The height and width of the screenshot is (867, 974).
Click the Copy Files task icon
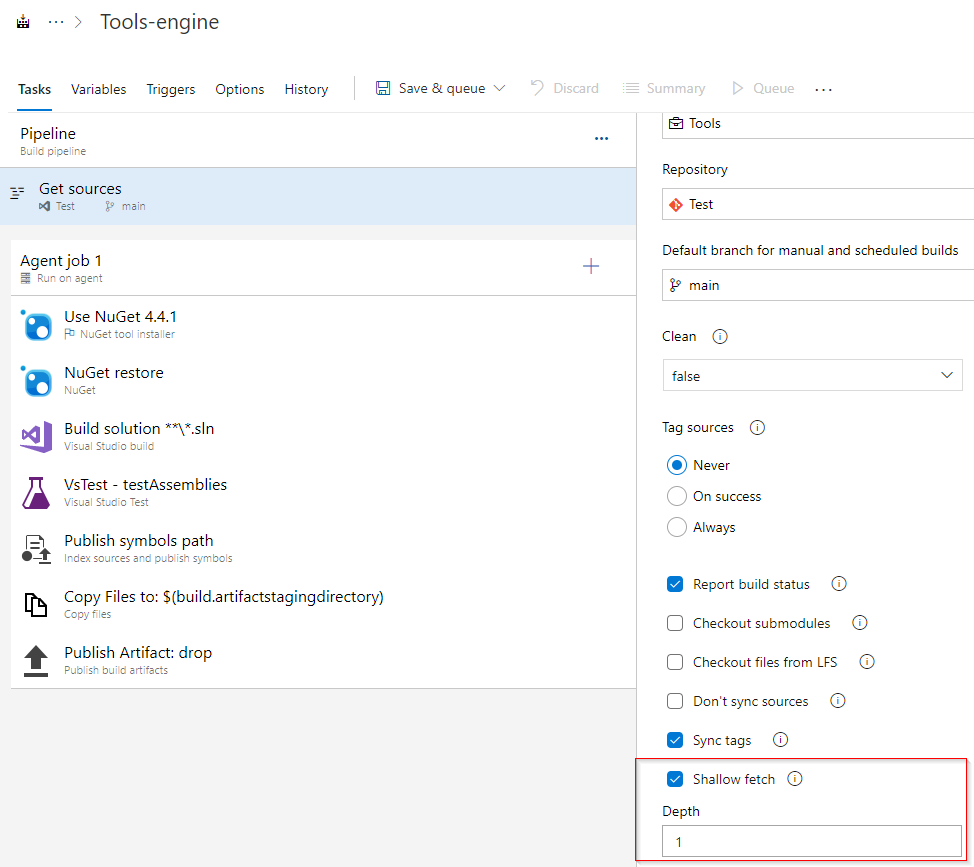35,605
